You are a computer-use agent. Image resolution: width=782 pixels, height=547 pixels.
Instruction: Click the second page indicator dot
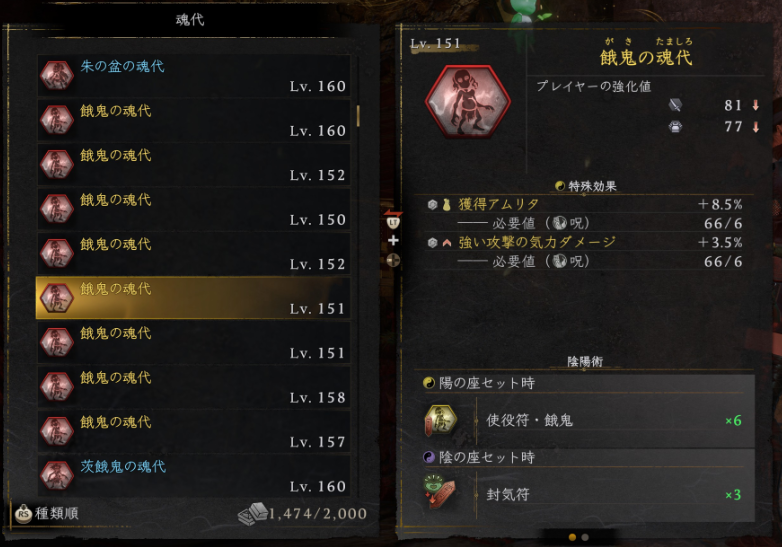pos(586,537)
